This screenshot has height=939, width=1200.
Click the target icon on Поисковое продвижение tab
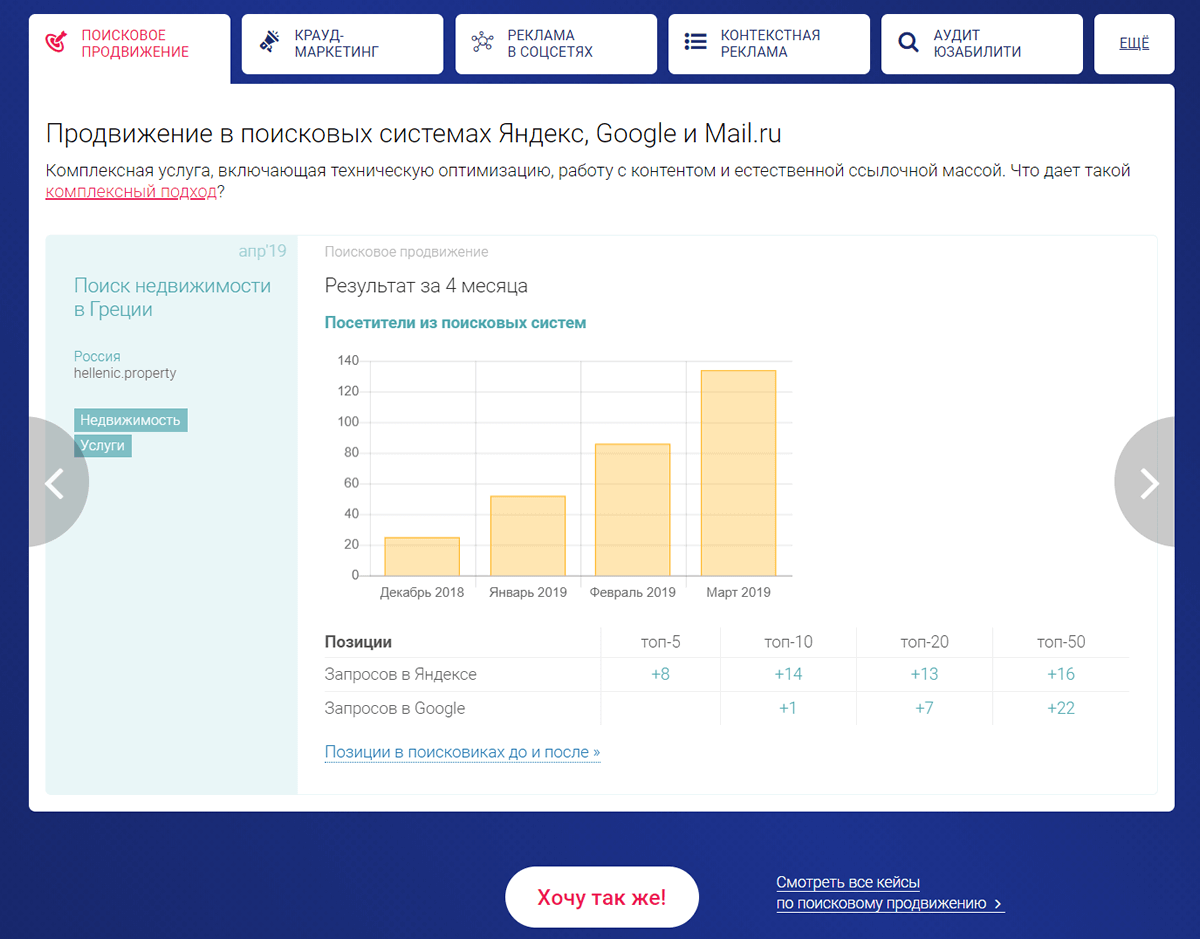(57, 43)
